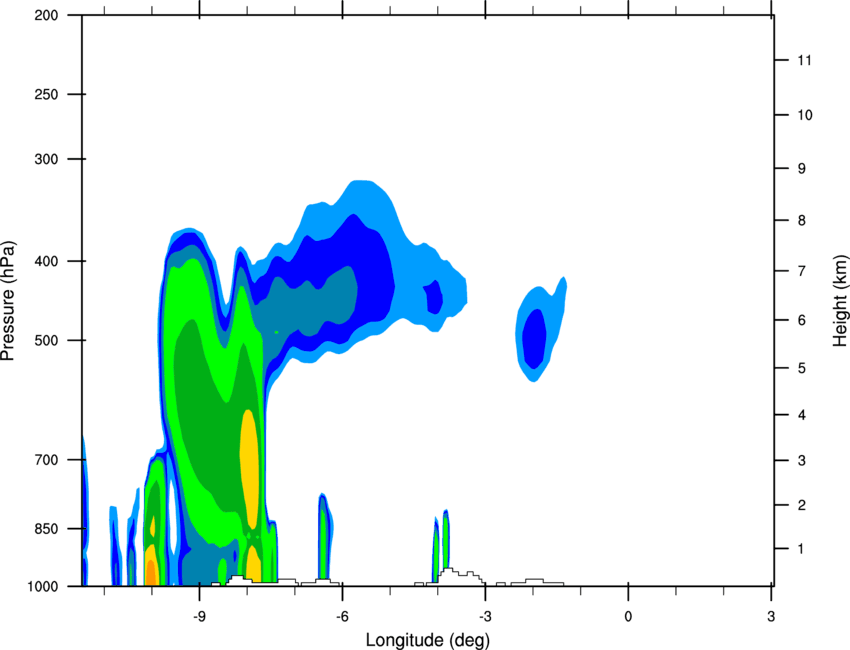Screen dimensions: 850x650
Task: Click the orange contour patch near the surface
Action: [x=151, y=573]
